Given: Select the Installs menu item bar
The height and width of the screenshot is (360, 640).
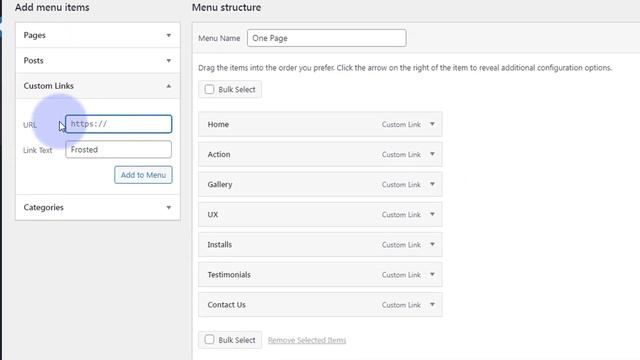Looking at the screenshot, I should coord(320,244).
